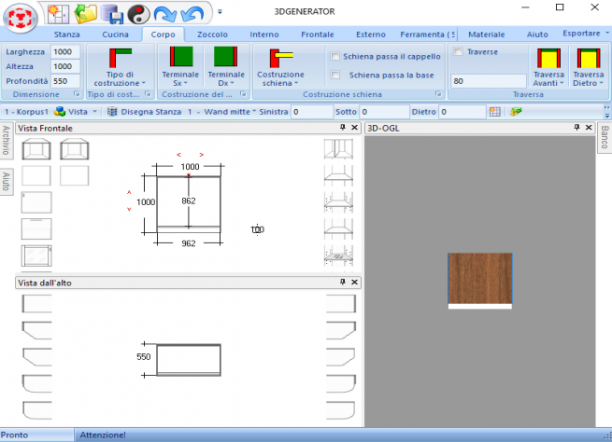Open the Aiuto ribbon tab
This screenshot has width=612, height=442.
pyautogui.click(x=537, y=34)
